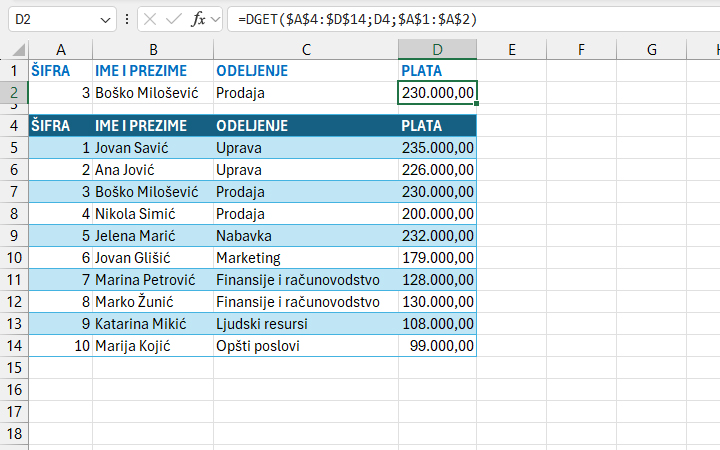Expand the chevron next to fx icon

pos(216,19)
